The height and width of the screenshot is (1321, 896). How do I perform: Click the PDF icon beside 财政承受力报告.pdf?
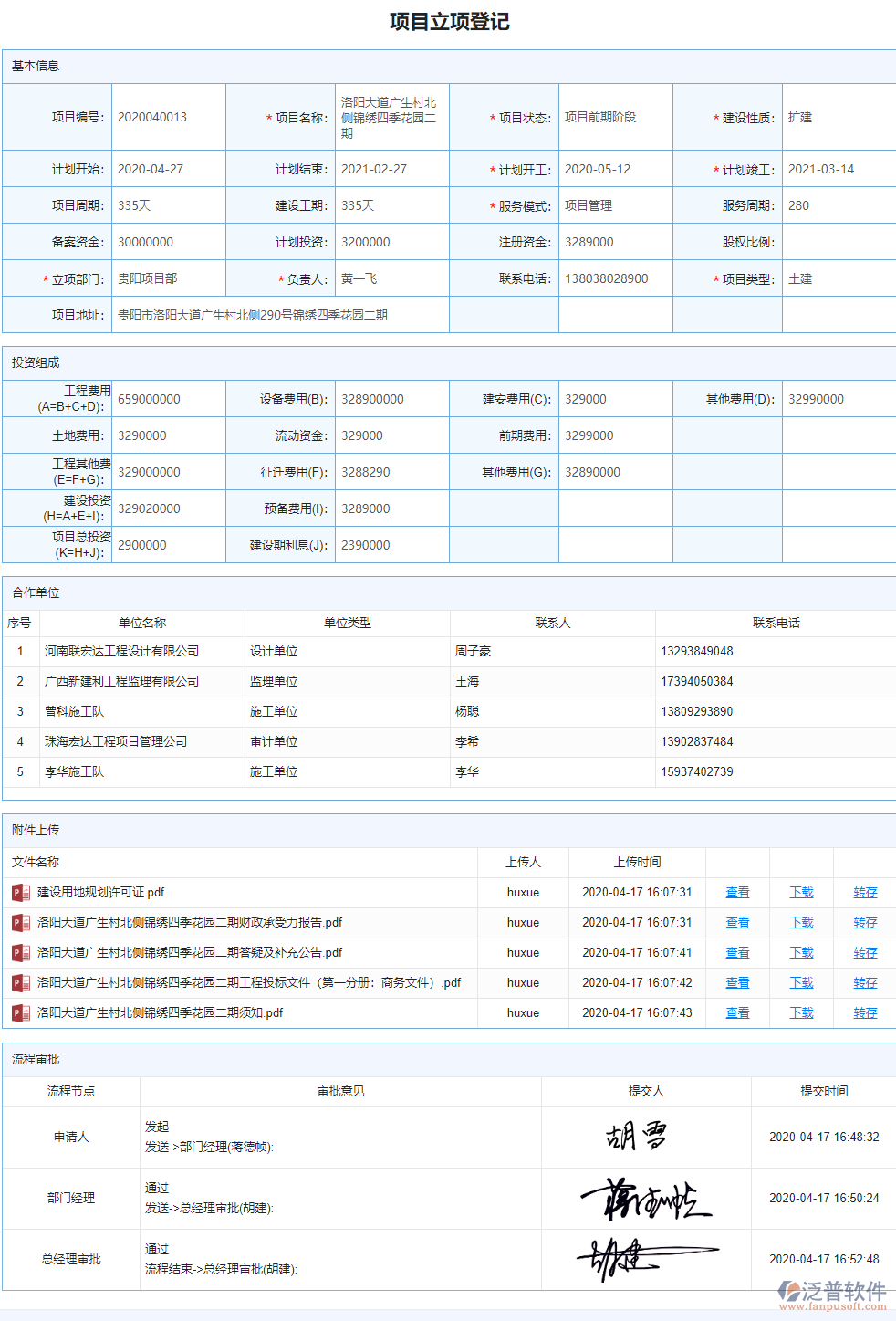[19, 922]
